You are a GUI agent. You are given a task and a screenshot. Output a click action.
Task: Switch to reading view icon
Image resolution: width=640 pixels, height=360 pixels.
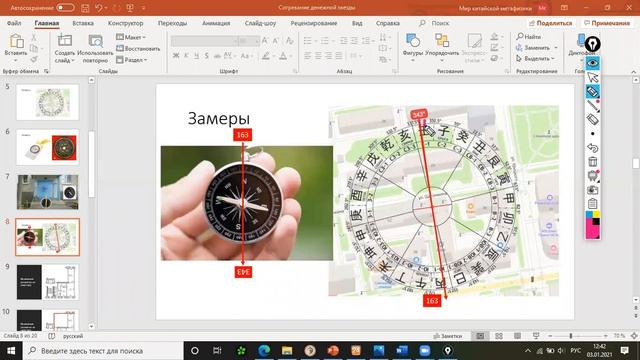click(517, 336)
